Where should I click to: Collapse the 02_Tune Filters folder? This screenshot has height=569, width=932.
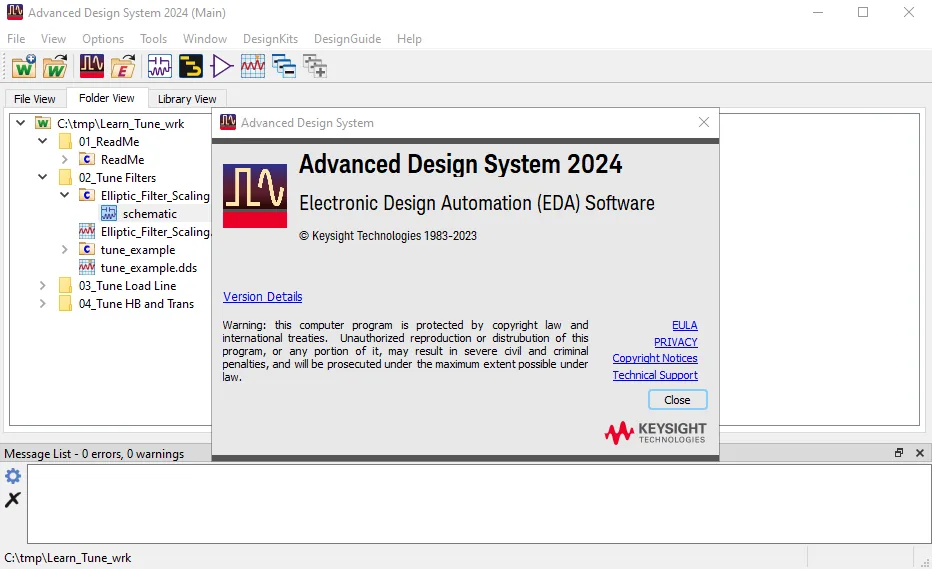(x=43, y=177)
